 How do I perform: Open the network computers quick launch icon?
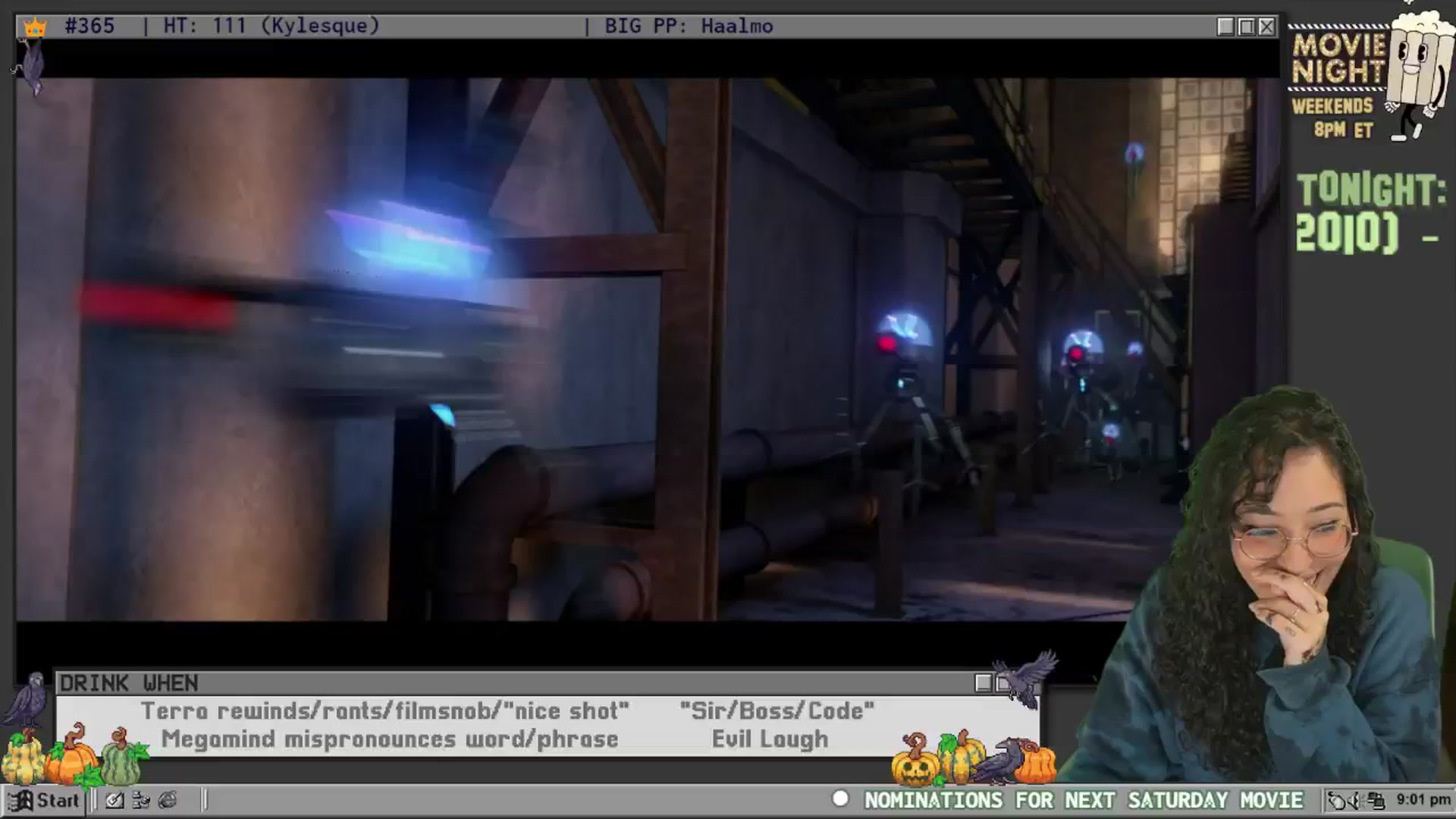[141, 800]
